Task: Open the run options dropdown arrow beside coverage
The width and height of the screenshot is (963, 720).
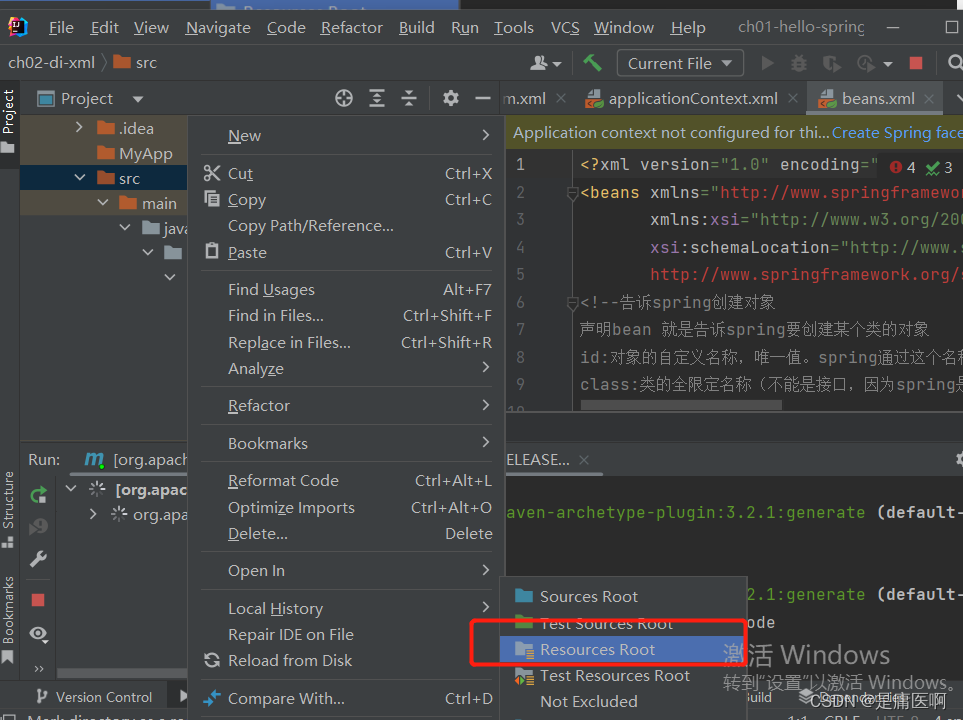Action: tap(887, 63)
